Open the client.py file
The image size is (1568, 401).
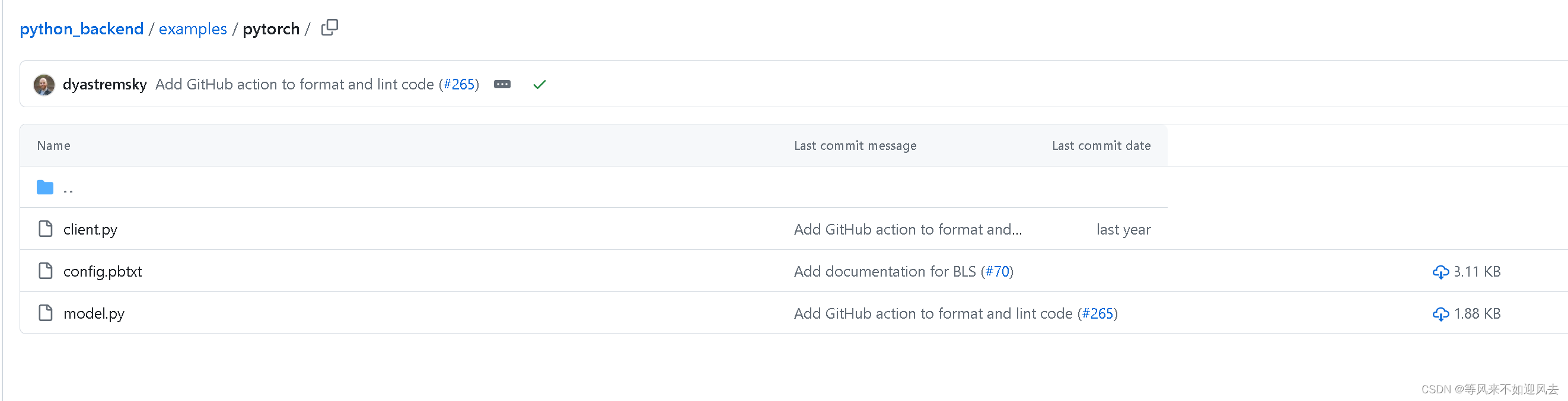[90, 230]
